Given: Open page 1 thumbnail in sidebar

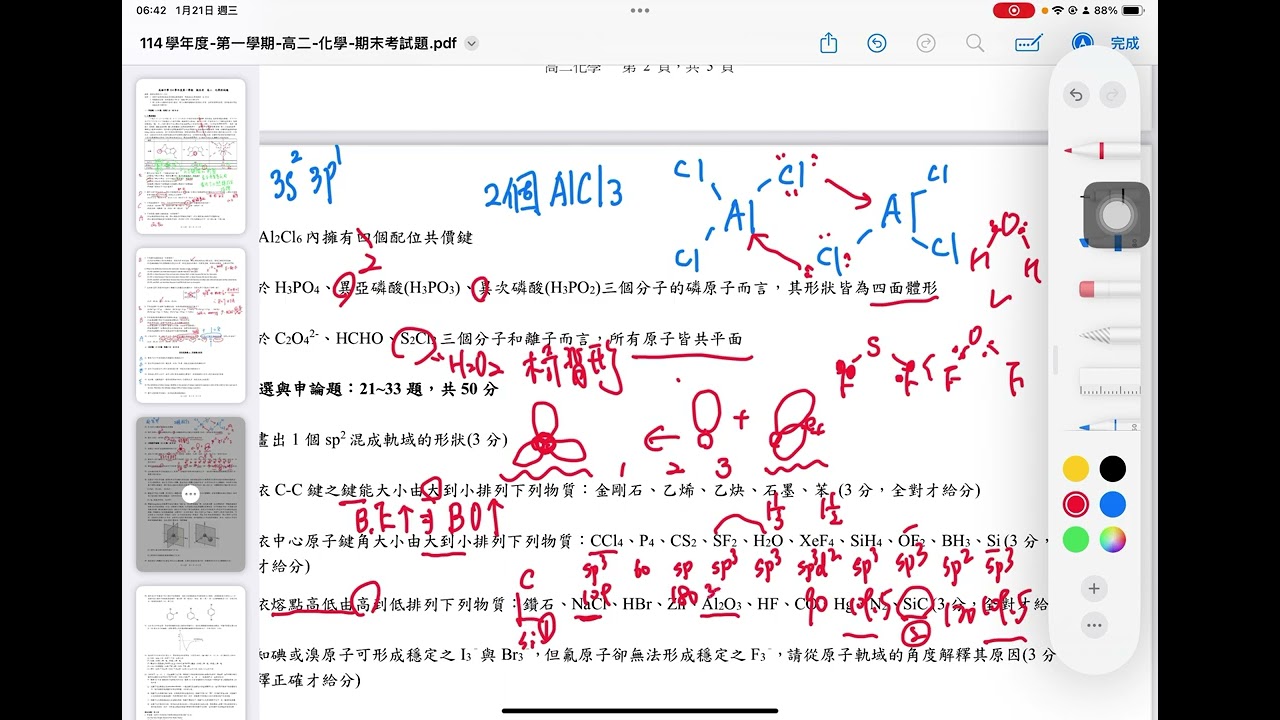Looking at the screenshot, I should (x=191, y=156).
